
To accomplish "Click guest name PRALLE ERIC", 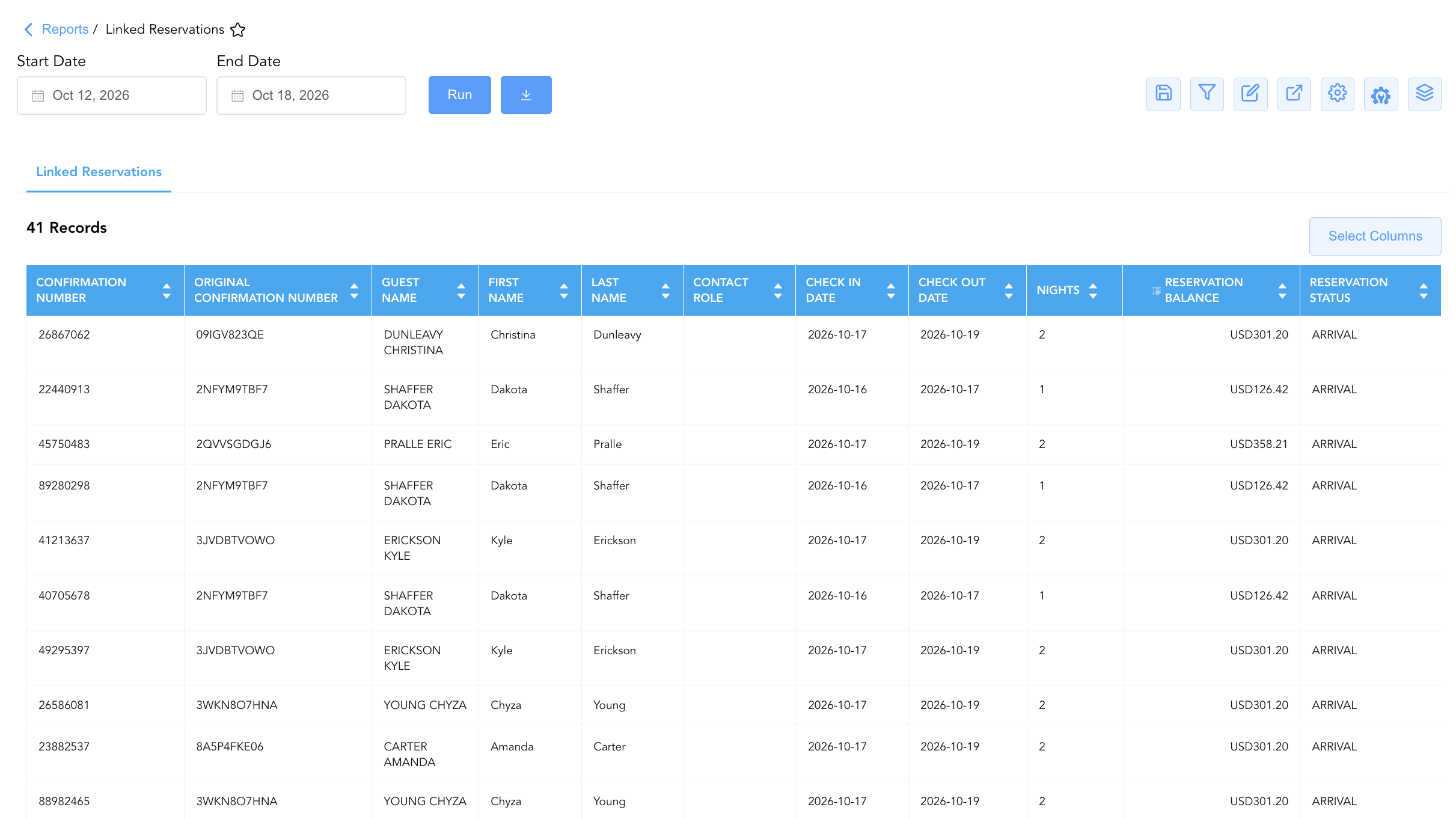I will pos(418,444).
